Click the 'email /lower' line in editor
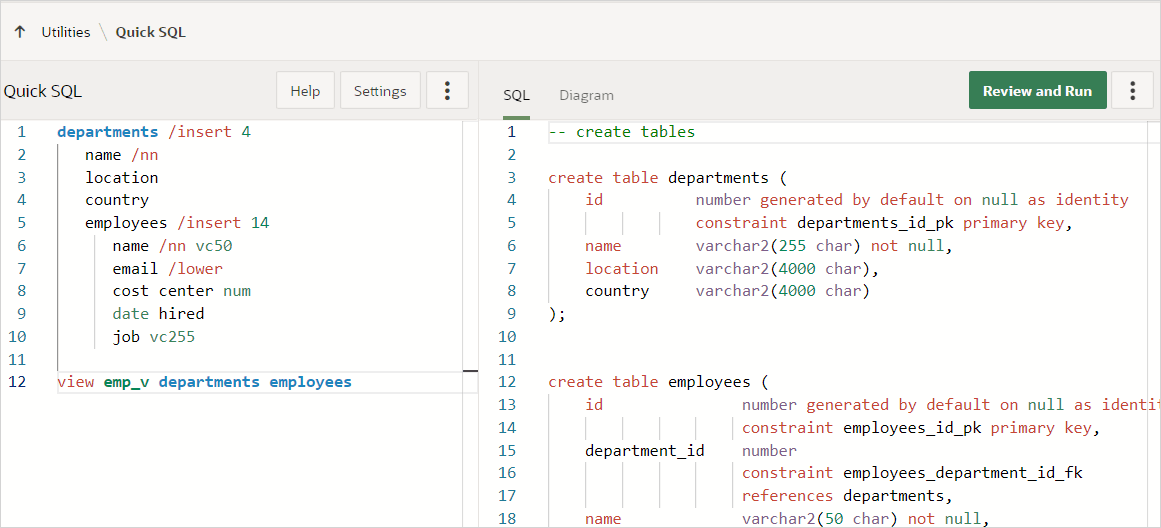 click(x=167, y=268)
